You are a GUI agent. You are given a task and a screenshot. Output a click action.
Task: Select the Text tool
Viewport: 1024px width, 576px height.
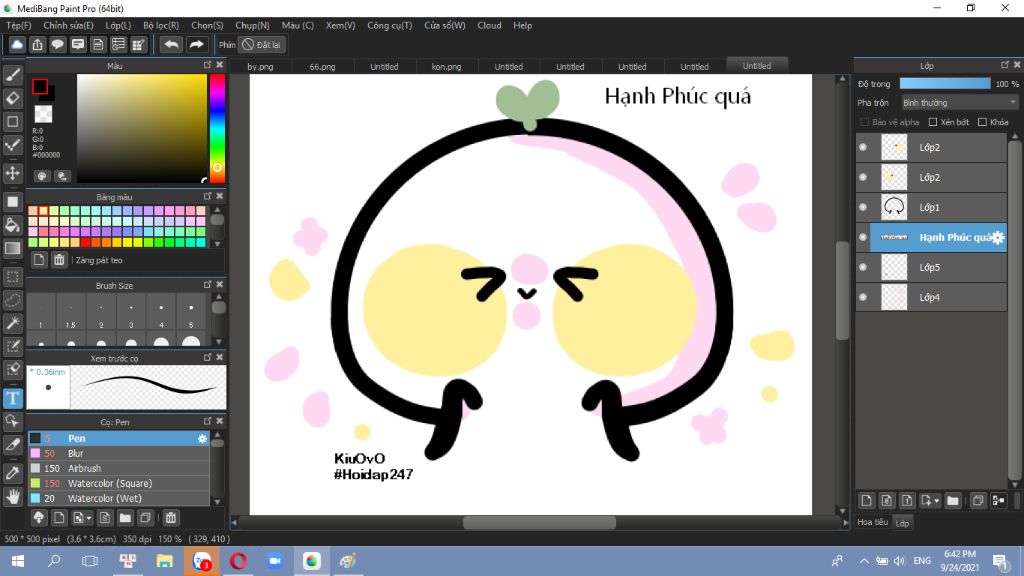click(12, 398)
